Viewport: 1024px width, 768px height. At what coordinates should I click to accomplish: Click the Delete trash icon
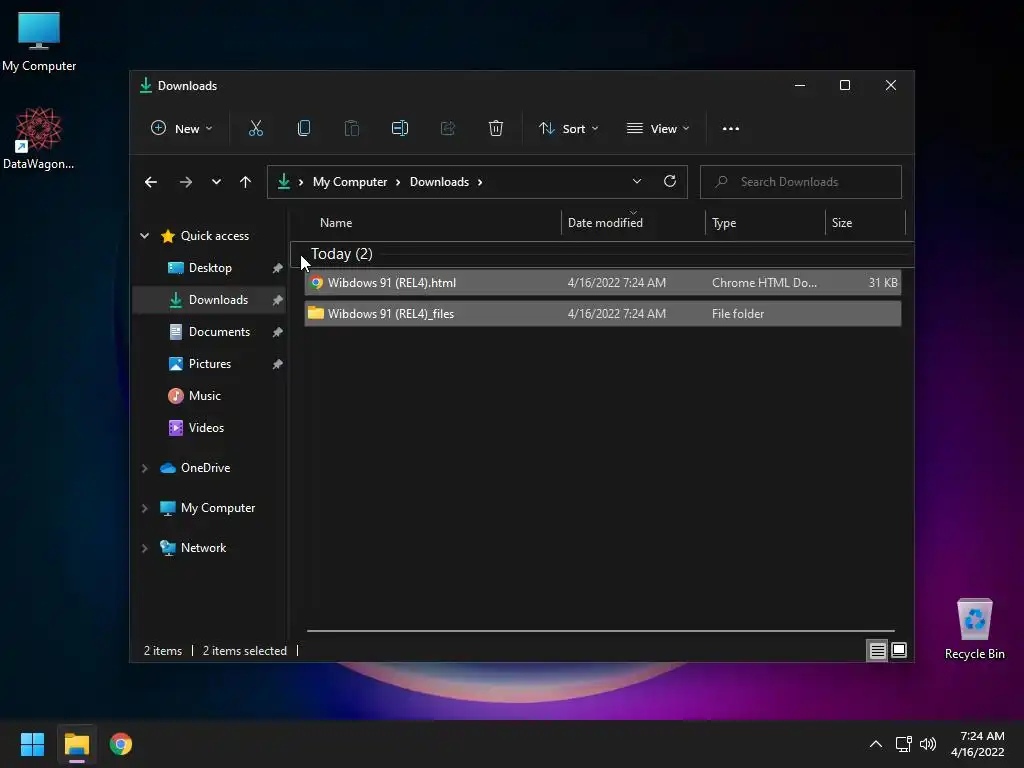[496, 129]
